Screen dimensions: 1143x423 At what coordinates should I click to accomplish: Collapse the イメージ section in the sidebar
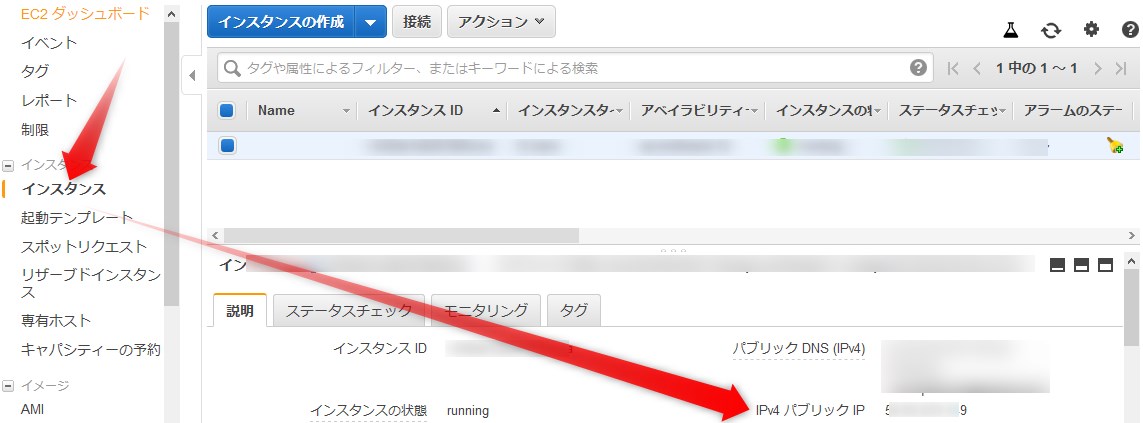(8, 385)
